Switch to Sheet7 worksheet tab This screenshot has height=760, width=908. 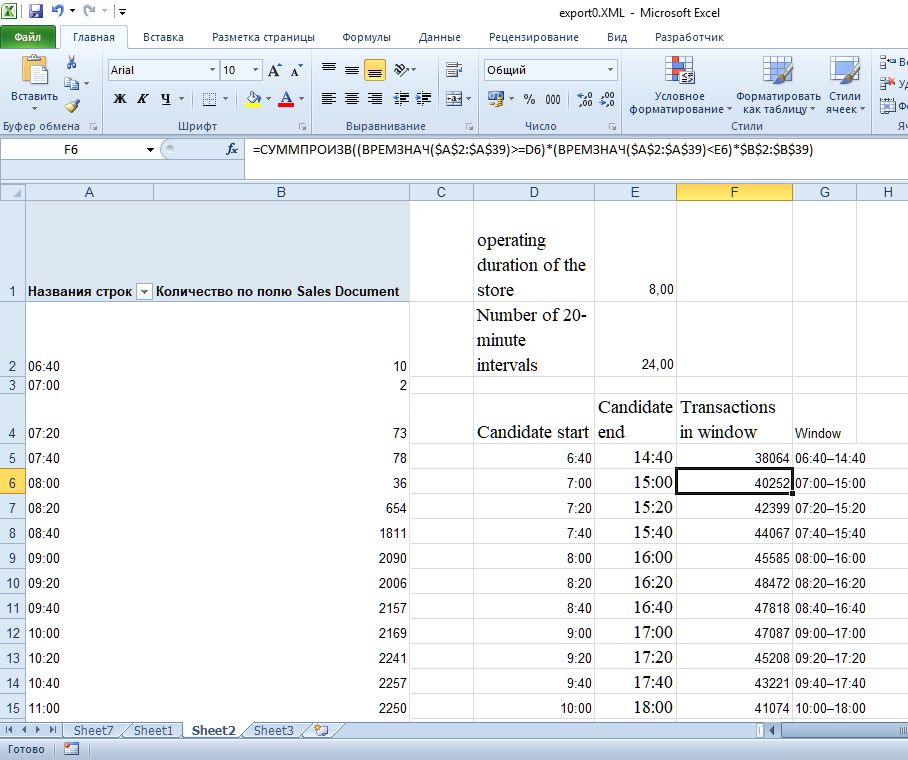pos(93,730)
